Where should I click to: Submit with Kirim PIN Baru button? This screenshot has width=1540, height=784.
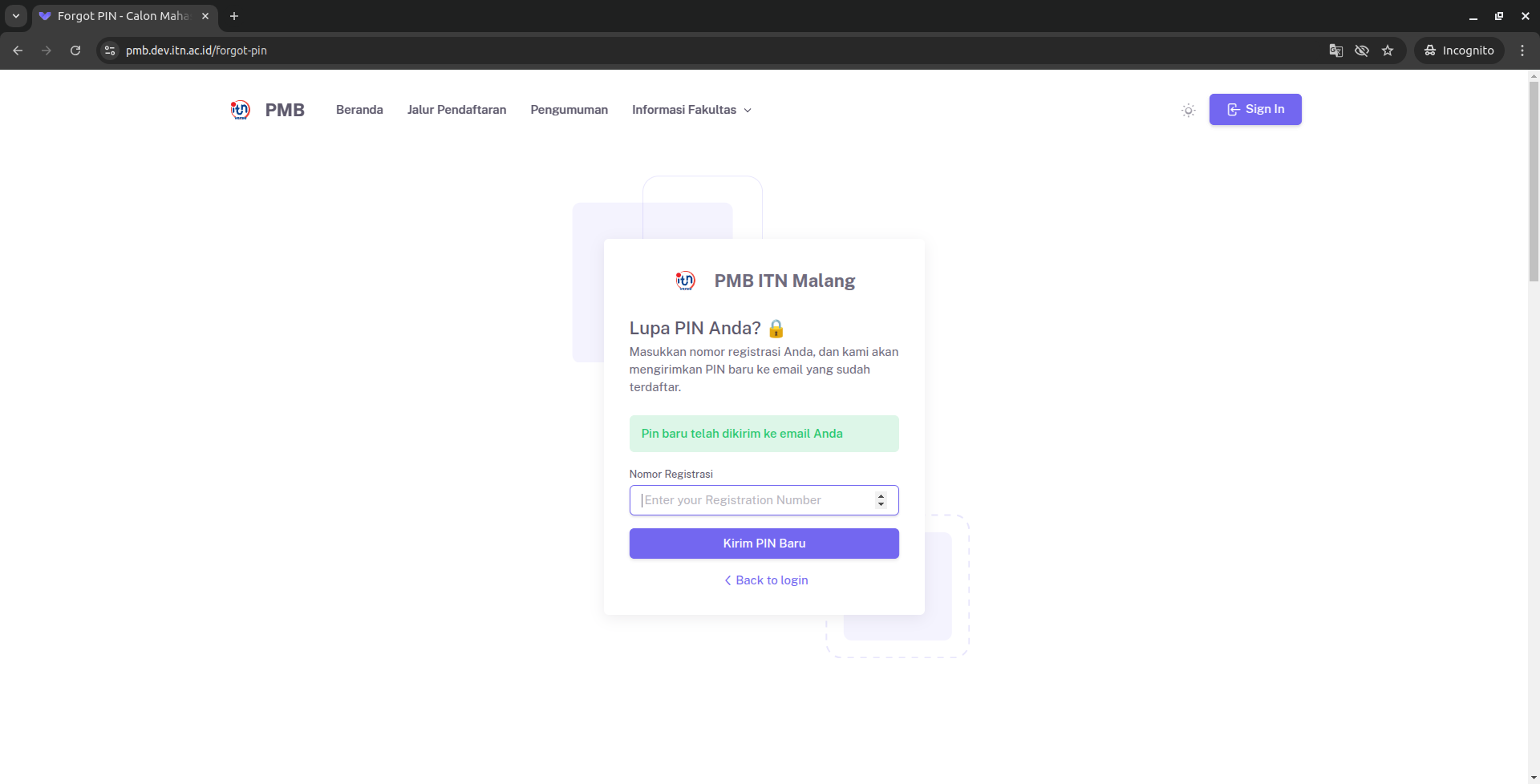coord(764,544)
